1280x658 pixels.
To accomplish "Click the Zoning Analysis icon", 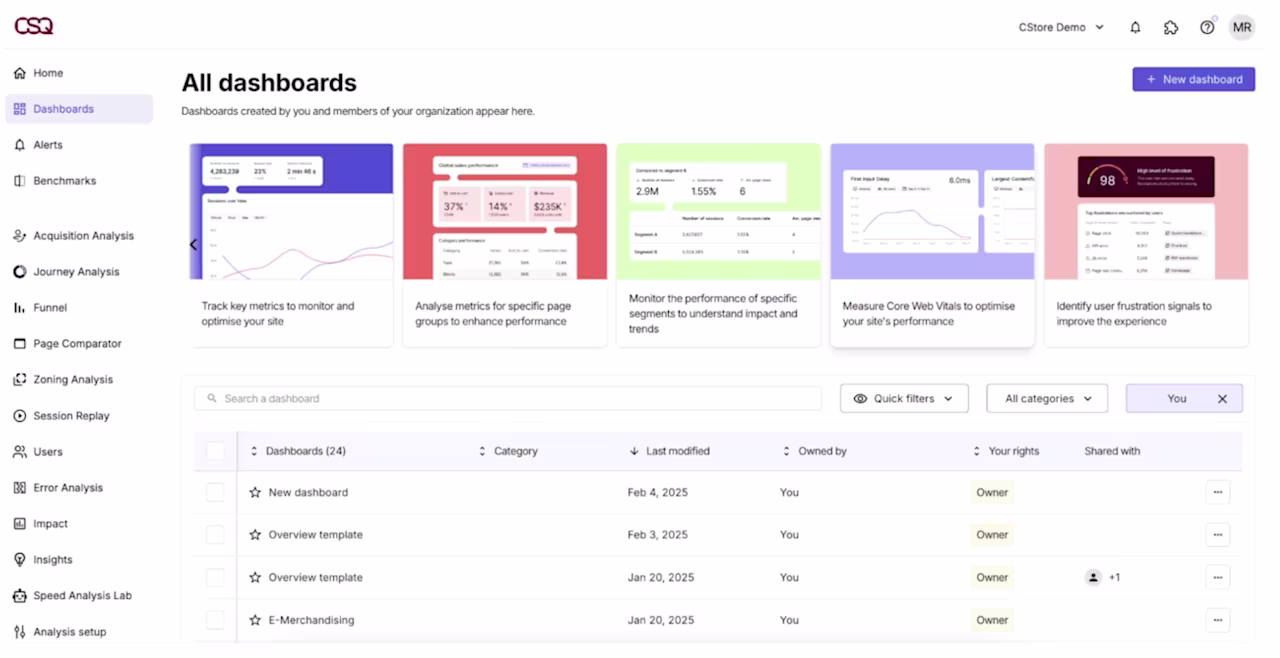I will [x=20, y=380].
